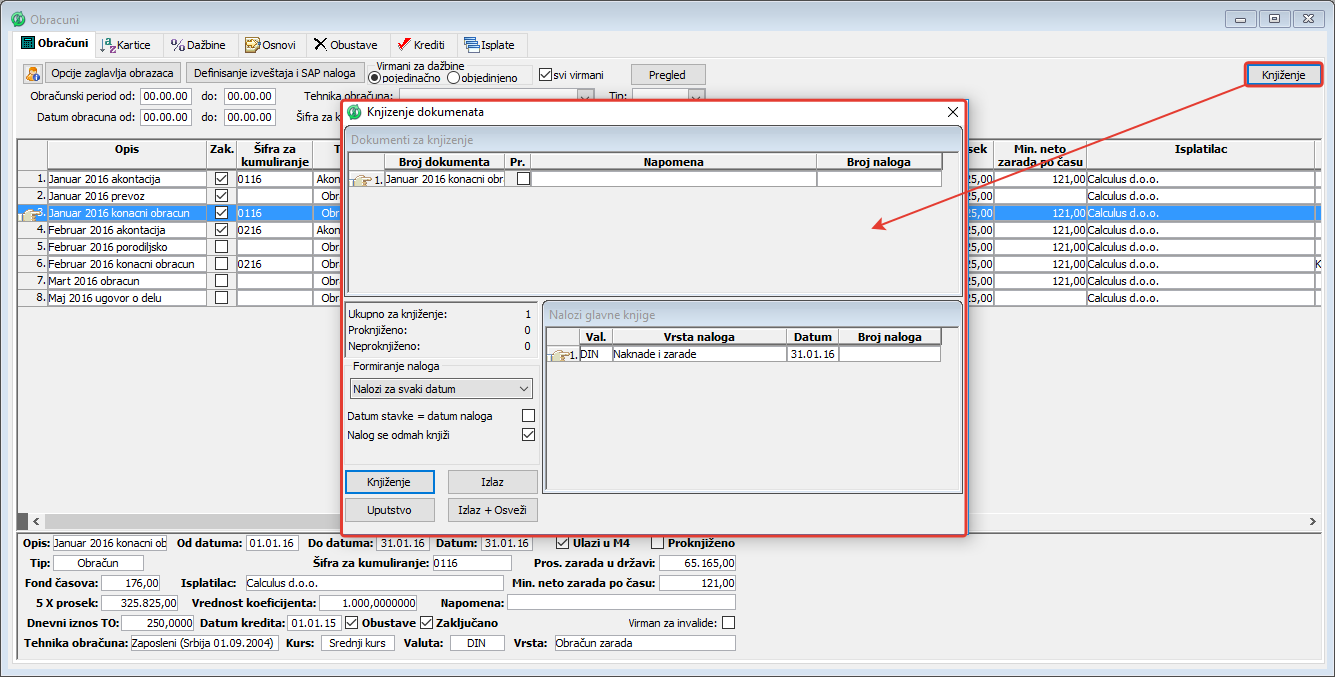Viewport: 1335px width, 677px height.
Task: Uncheck Nalog se odmah knjiži
Action: pos(529,435)
